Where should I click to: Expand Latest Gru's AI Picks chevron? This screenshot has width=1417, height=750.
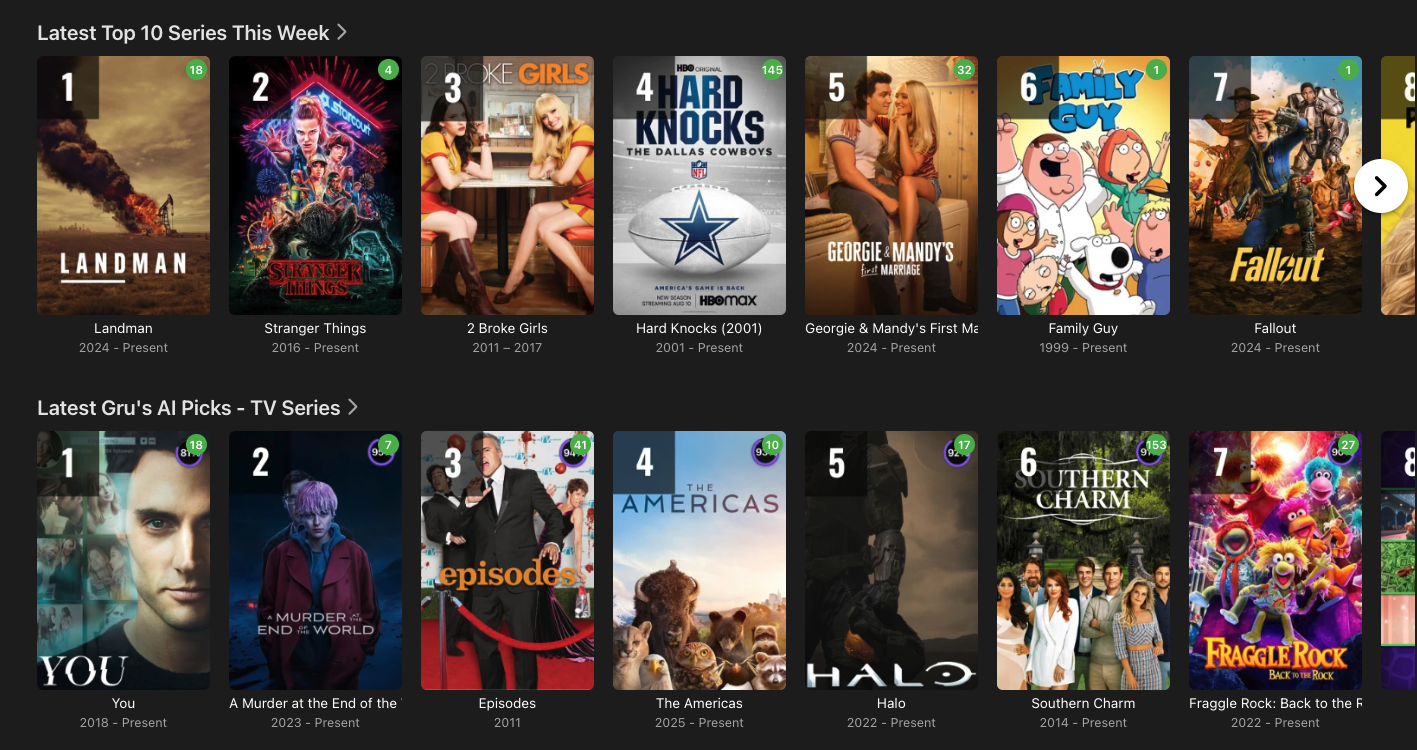(353, 407)
